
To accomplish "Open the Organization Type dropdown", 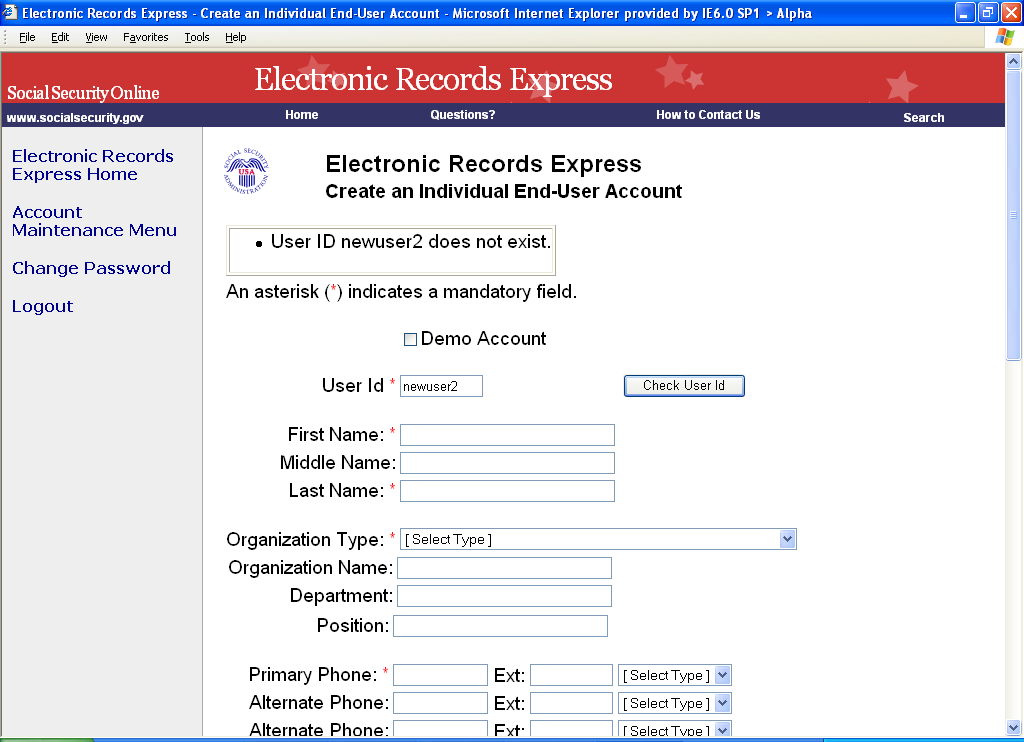I will [x=598, y=540].
